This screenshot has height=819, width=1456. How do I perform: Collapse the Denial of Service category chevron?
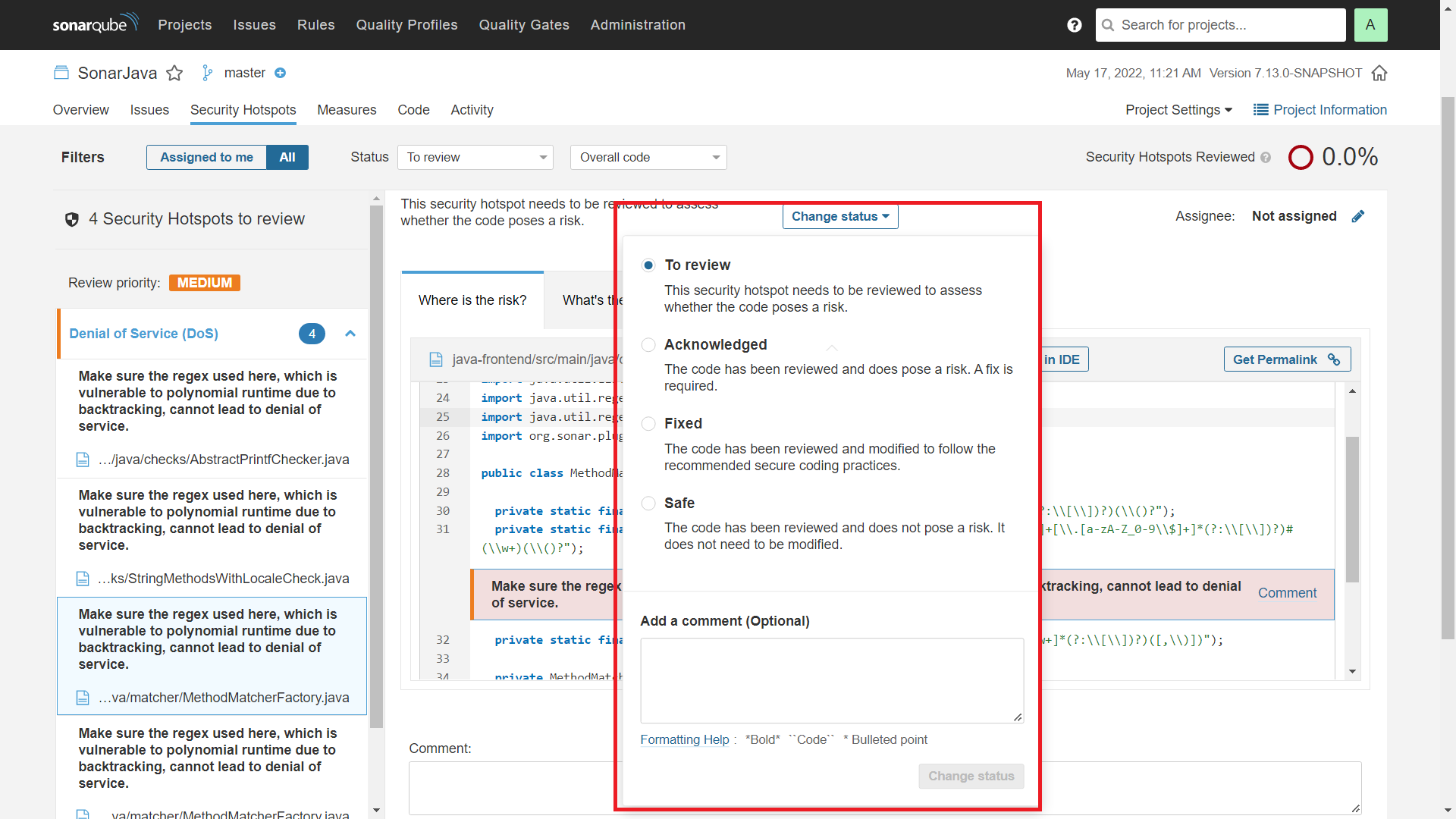(350, 334)
